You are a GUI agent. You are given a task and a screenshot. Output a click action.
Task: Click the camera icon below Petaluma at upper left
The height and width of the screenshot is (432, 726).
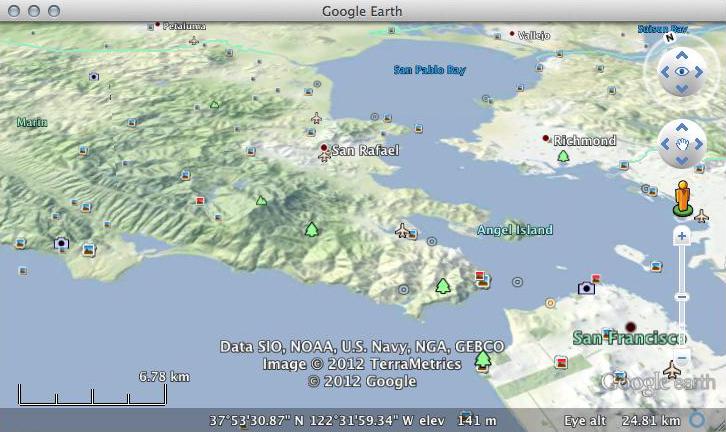tap(94, 76)
